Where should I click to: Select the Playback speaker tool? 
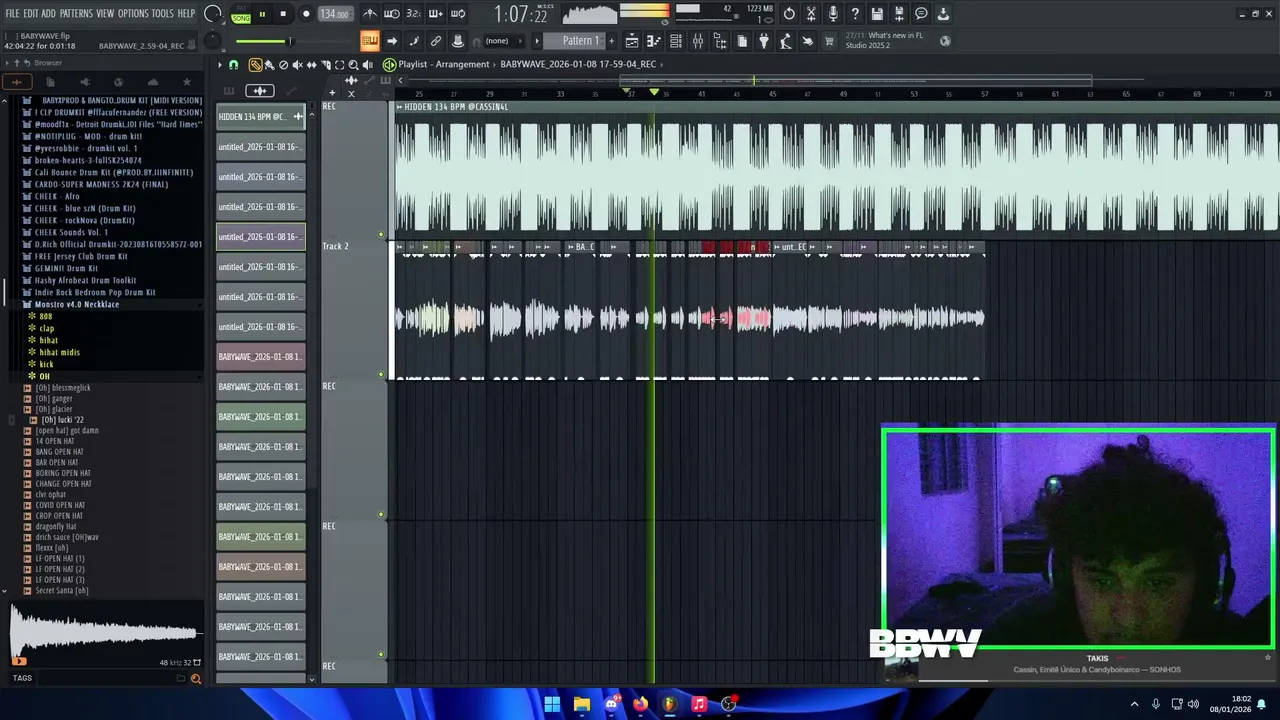coord(367,64)
